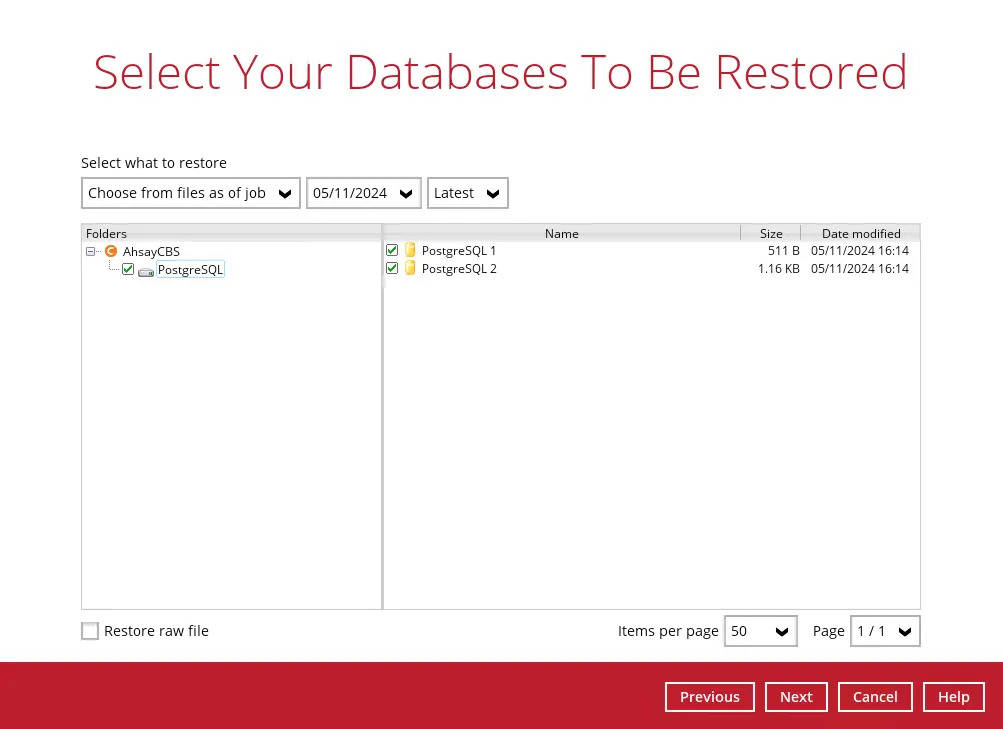Sort by Date modified column header
The height and width of the screenshot is (729, 1003).
point(860,233)
